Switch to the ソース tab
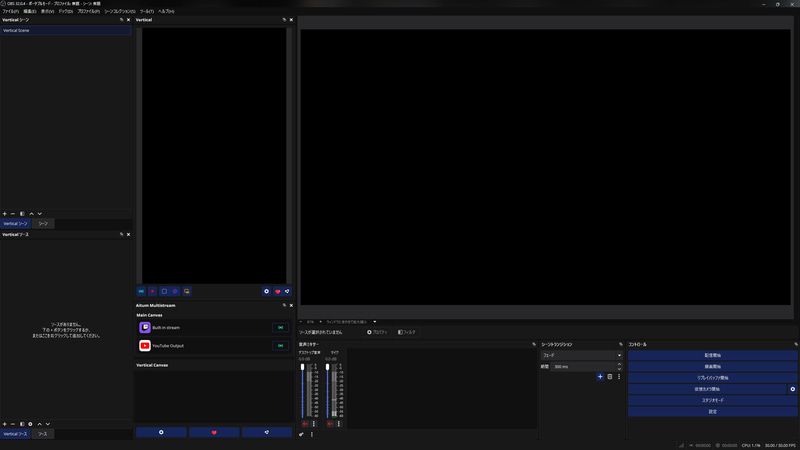Screen dimensions: 800x450 (42, 434)
